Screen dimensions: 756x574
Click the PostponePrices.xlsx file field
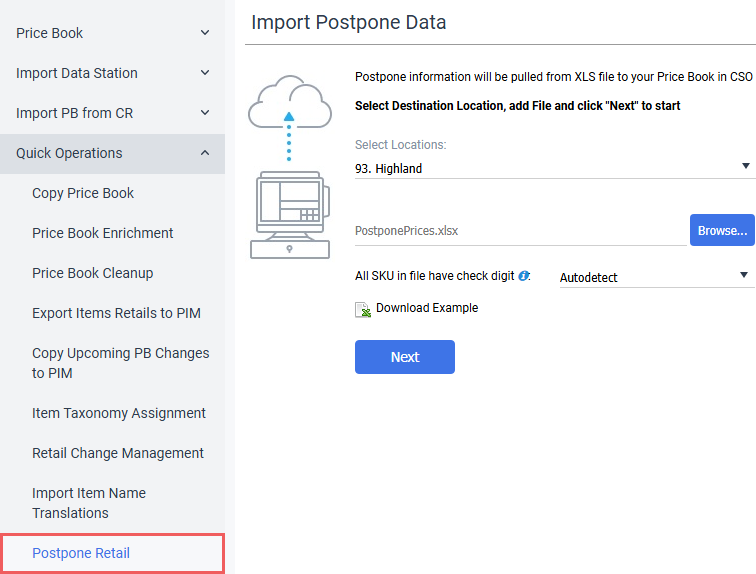pyautogui.click(x=519, y=231)
